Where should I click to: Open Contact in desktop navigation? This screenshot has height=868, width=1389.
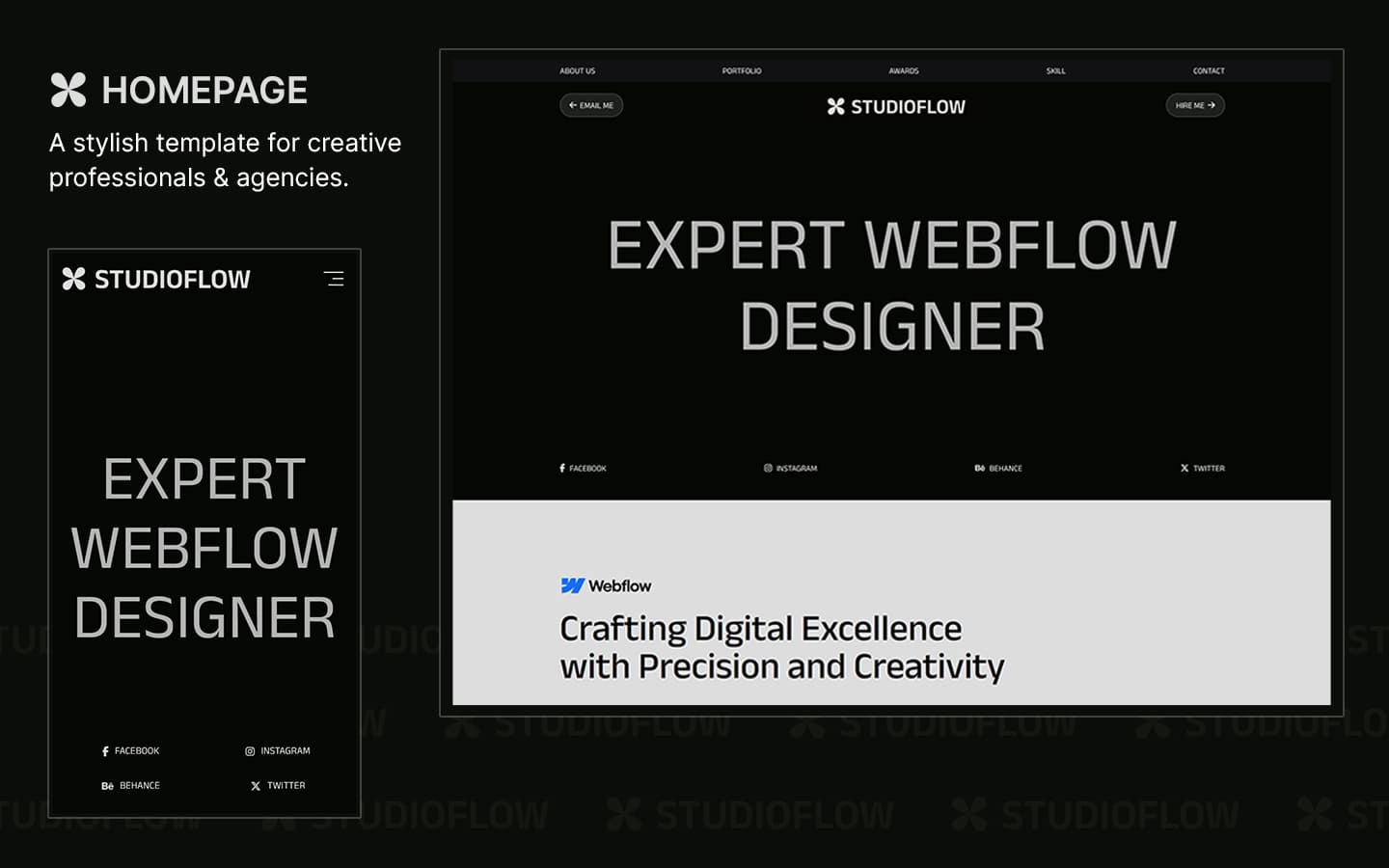click(x=1209, y=70)
